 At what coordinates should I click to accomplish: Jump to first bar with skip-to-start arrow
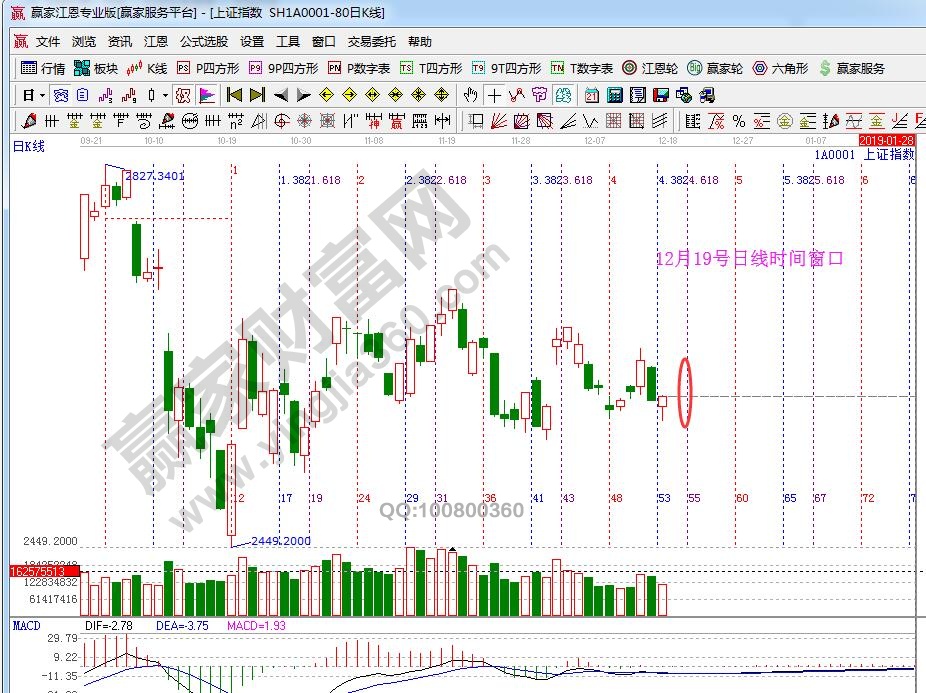[234, 96]
